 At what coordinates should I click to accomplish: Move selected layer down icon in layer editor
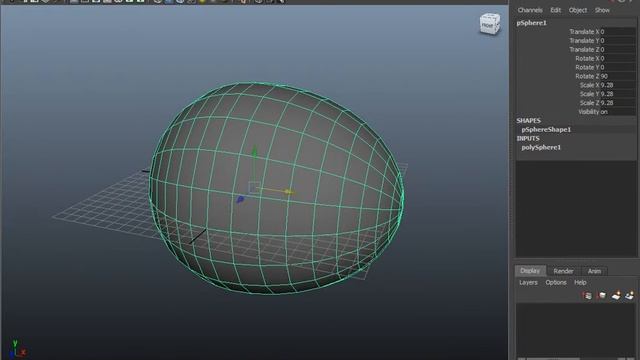click(602, 296)
